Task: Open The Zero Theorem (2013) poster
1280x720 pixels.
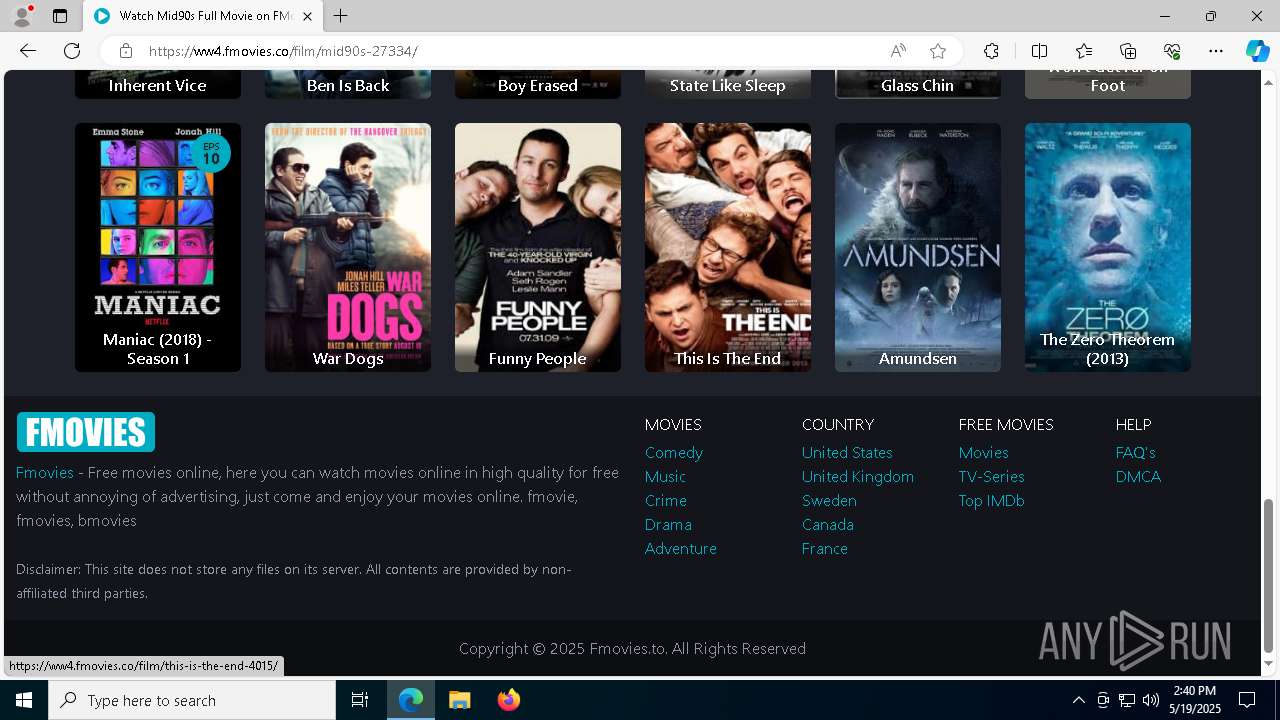Action: [x=1108, y=247]
